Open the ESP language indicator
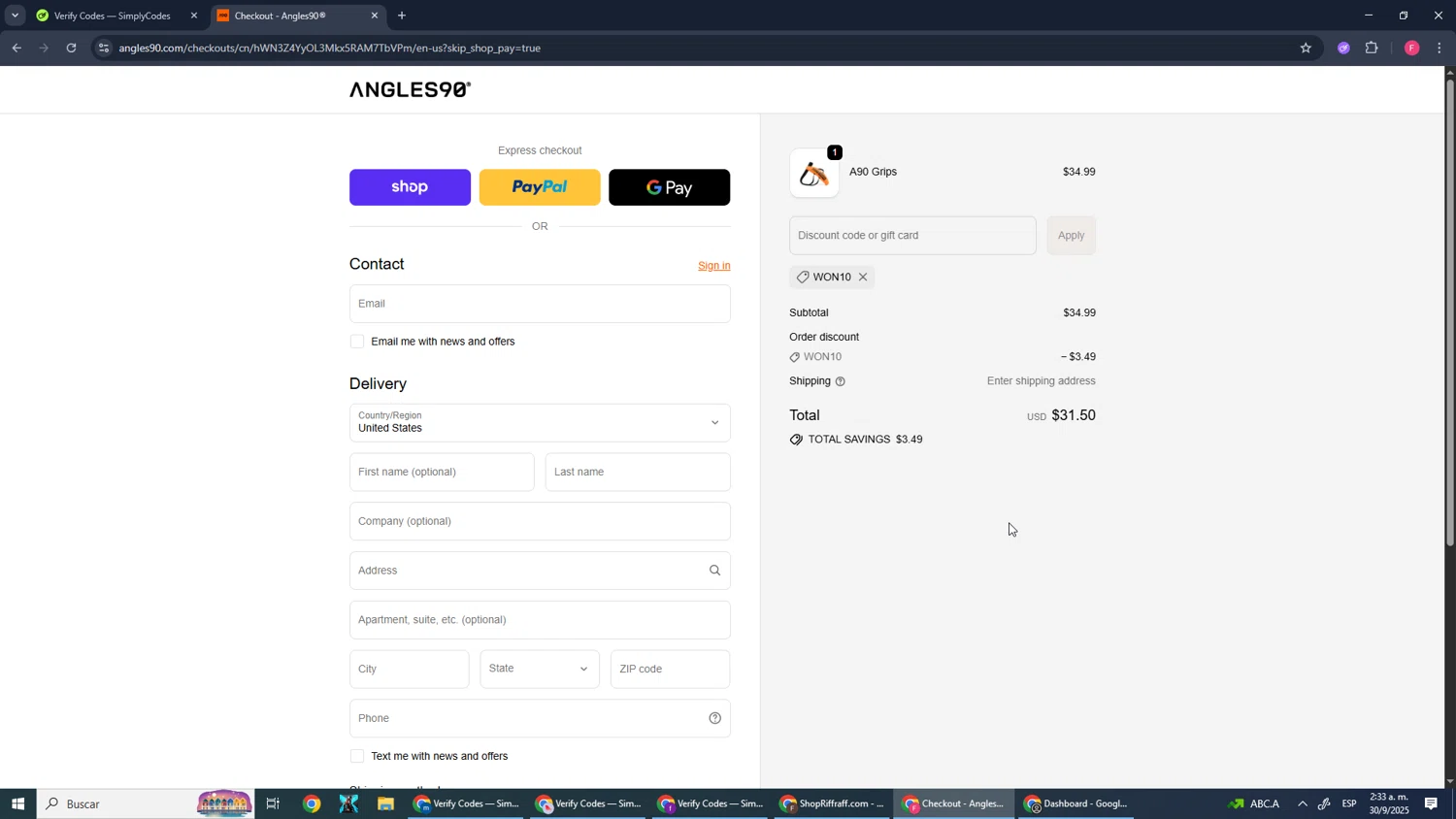This screenshot has height=819, width=1456. click(1349, 803)
